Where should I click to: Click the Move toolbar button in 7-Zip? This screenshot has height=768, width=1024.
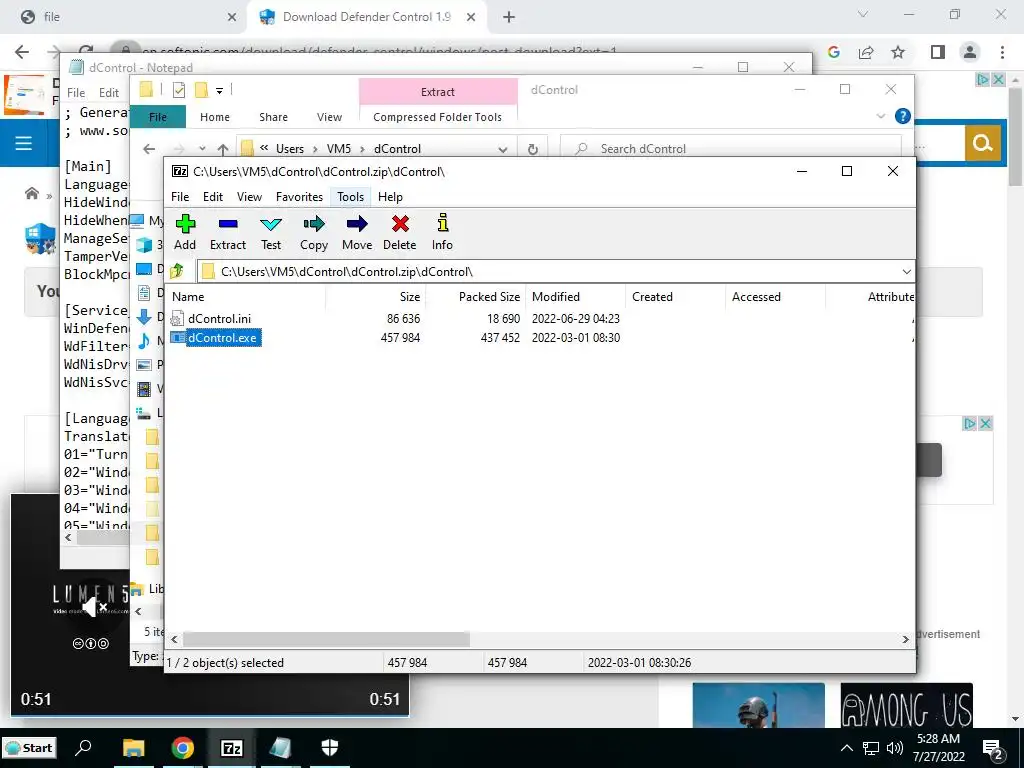[357, 232]
